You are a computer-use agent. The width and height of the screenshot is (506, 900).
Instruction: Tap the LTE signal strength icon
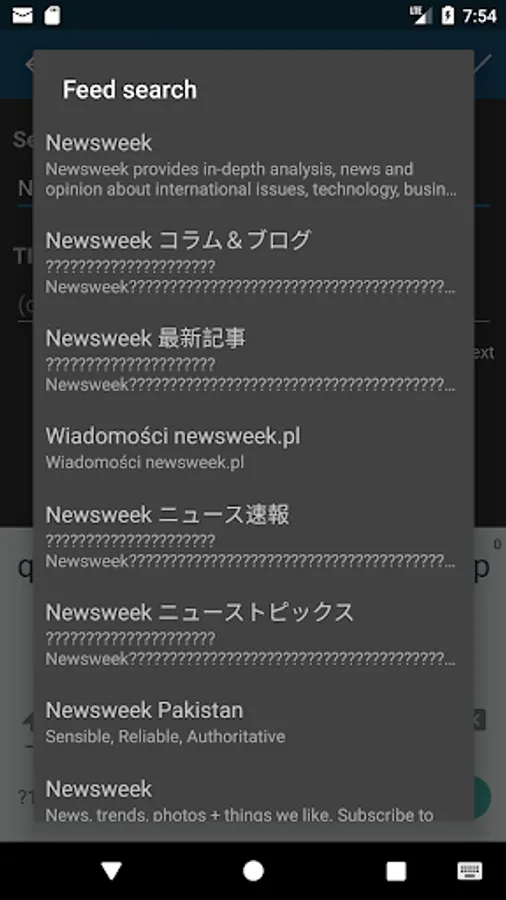(421, 15)
